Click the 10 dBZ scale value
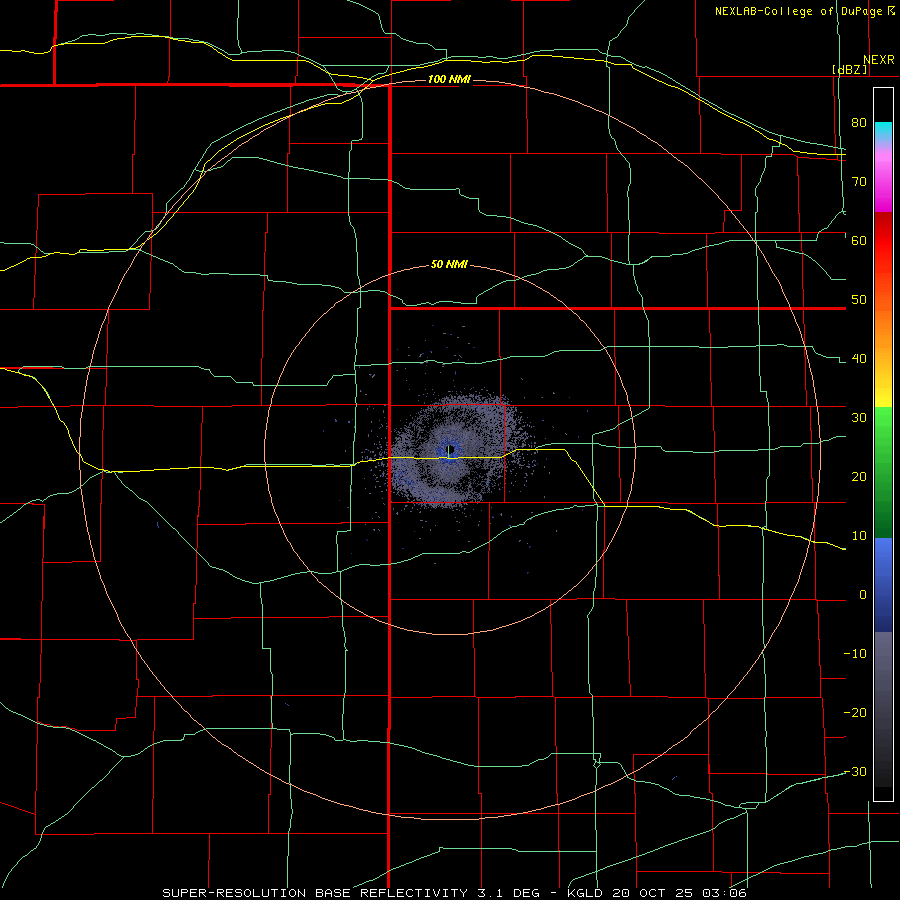Image resolution: width=900 pixels, height=900 pixels. [859, 536]
